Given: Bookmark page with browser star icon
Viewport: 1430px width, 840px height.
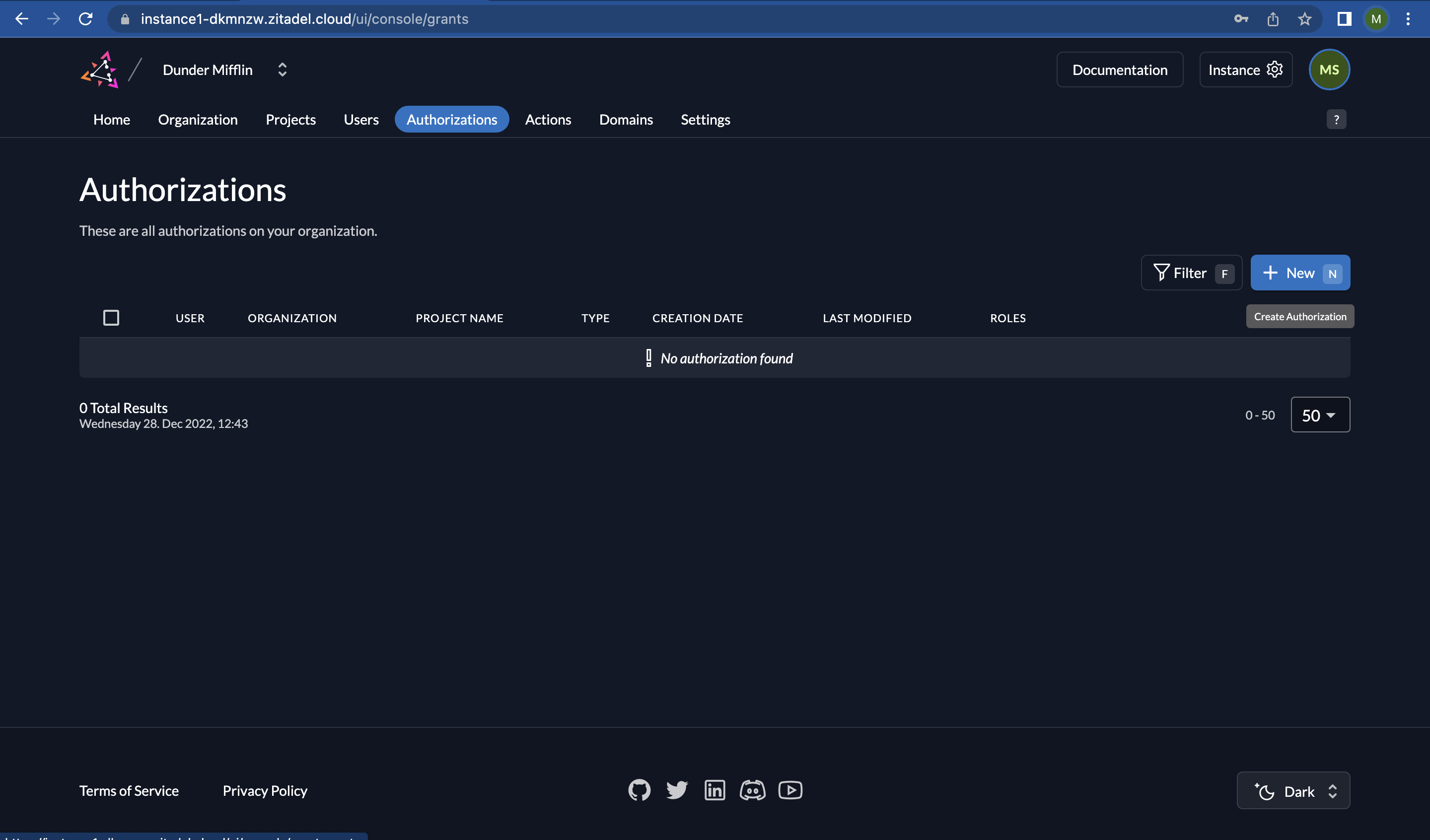Looking at the screenshot, I should pyautogui.click(x=1304, y=19).
